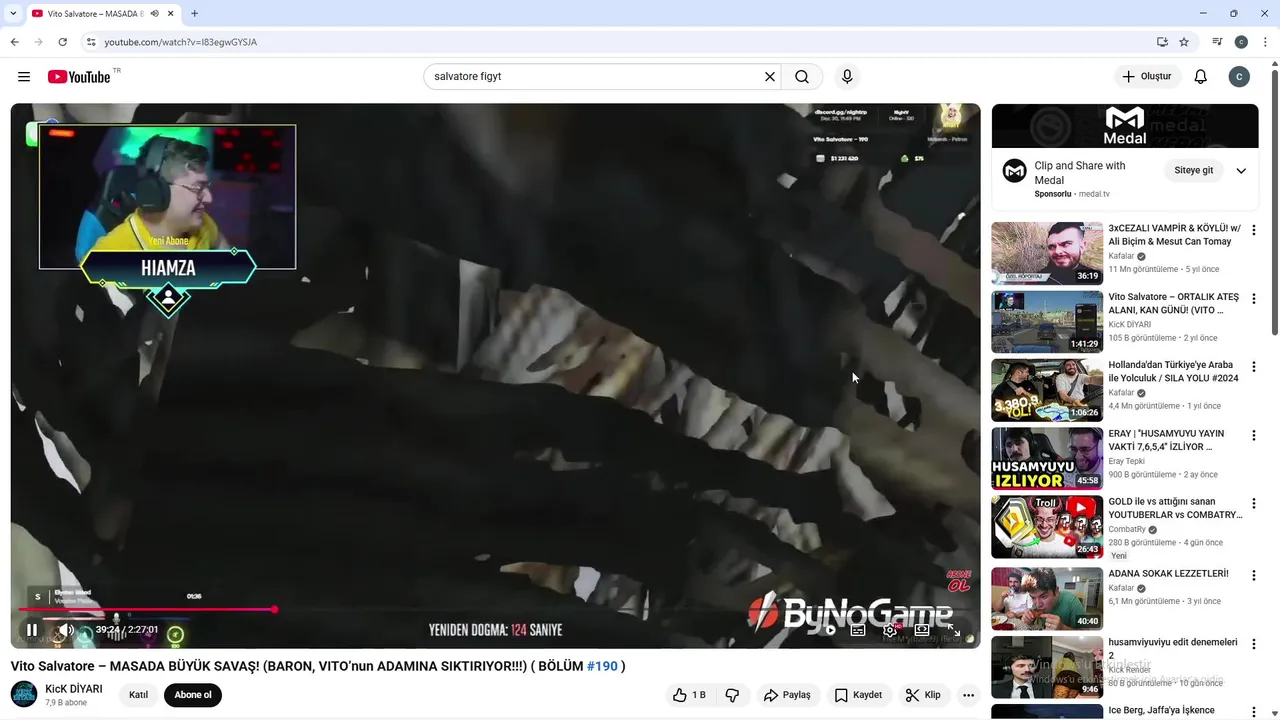Open the Medal ad banner image

(x=1125, y=126)
